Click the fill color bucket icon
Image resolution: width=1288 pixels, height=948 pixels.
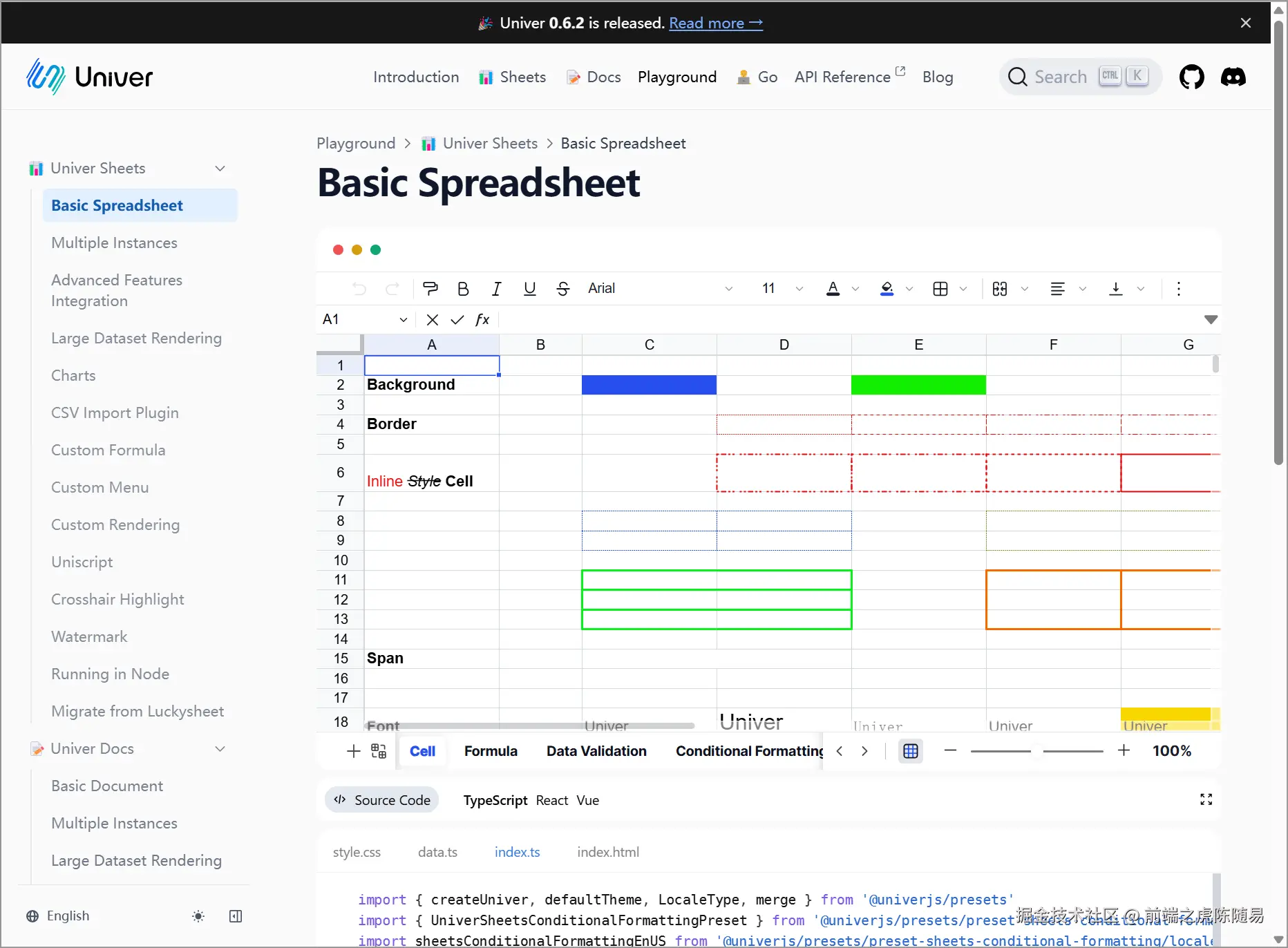click(887, 289)
